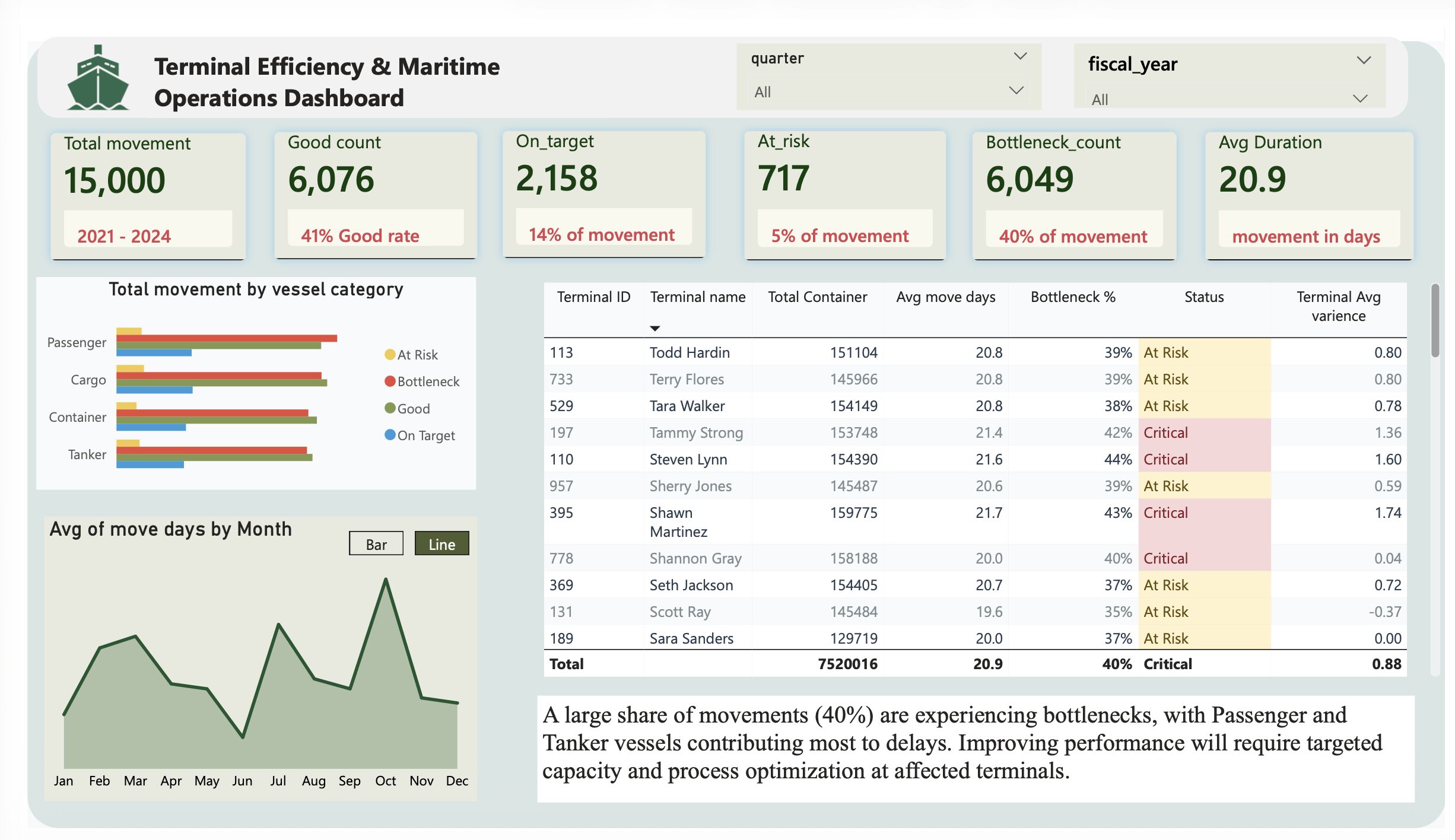Image resolution: width=1455 pixels, height=840 pixels.
Task: Sort table by Bottleneck % column
Action: [1072, 297]
